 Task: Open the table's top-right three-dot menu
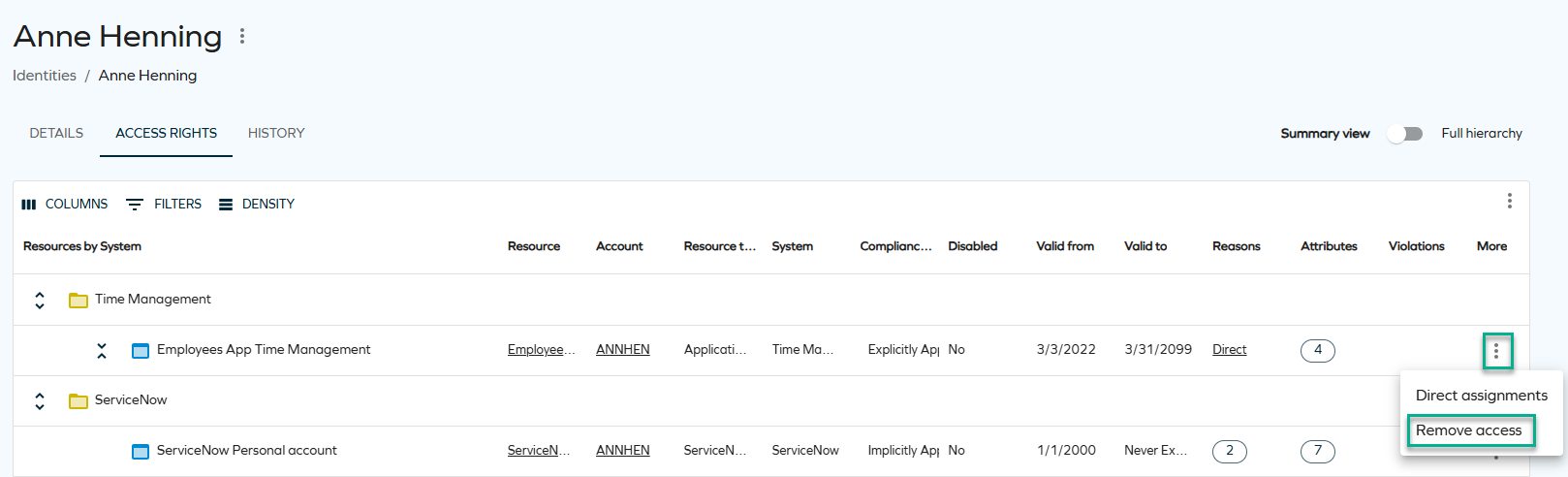[1509, 201]
